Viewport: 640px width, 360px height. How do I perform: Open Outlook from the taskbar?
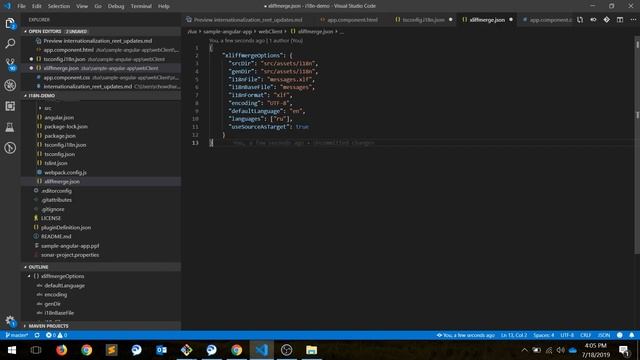(161, 350)
